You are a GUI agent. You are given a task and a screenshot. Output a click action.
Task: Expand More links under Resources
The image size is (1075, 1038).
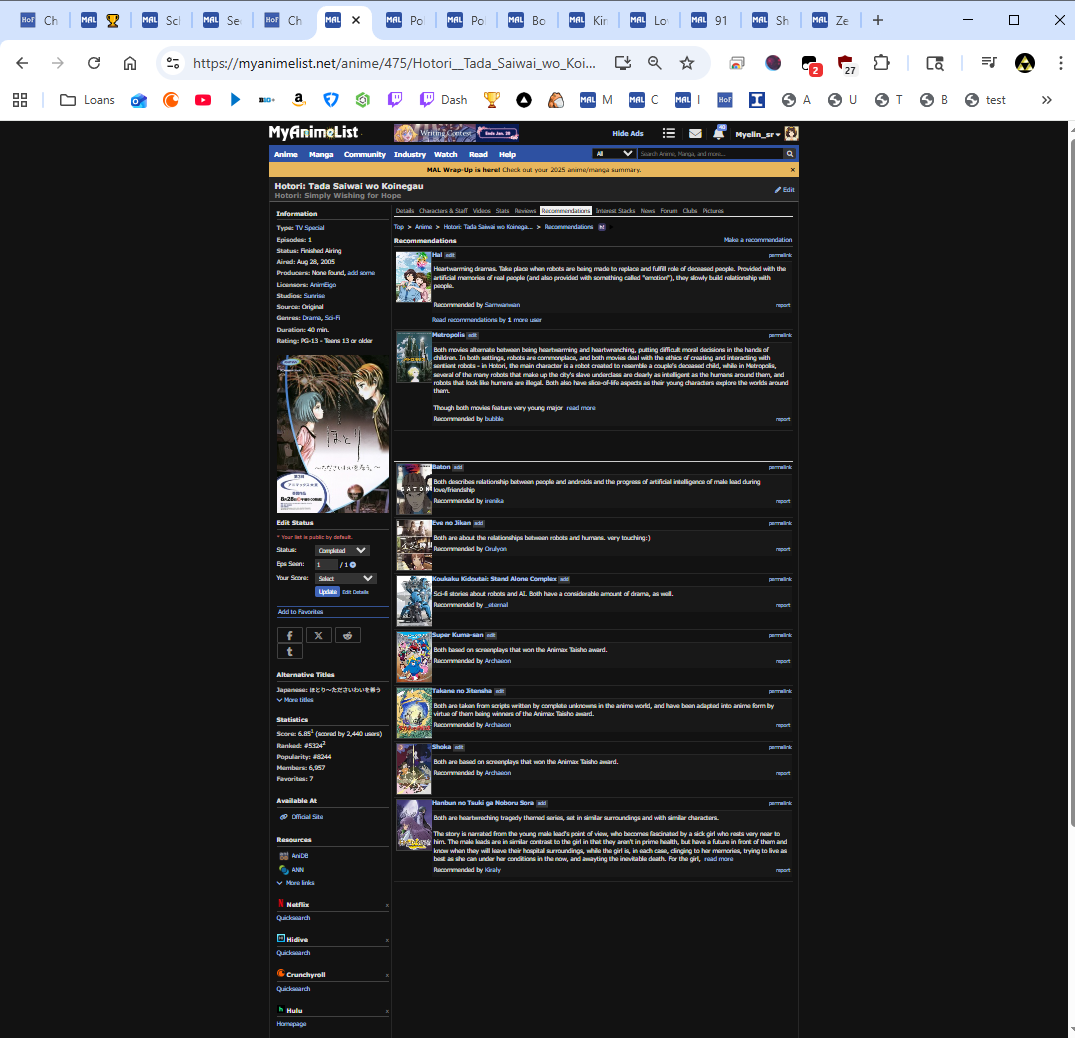[x=296, y=883]
